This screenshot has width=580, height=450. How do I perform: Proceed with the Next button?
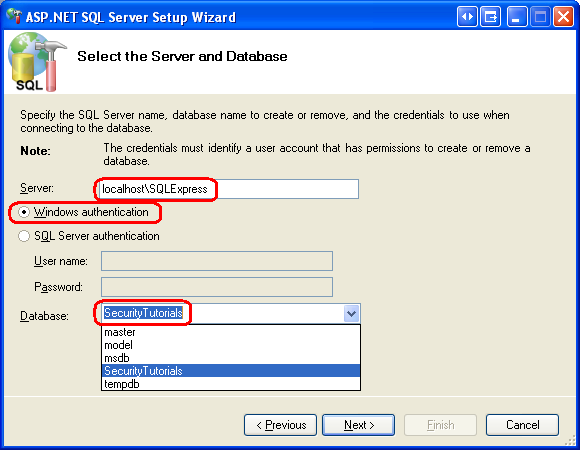358,425
